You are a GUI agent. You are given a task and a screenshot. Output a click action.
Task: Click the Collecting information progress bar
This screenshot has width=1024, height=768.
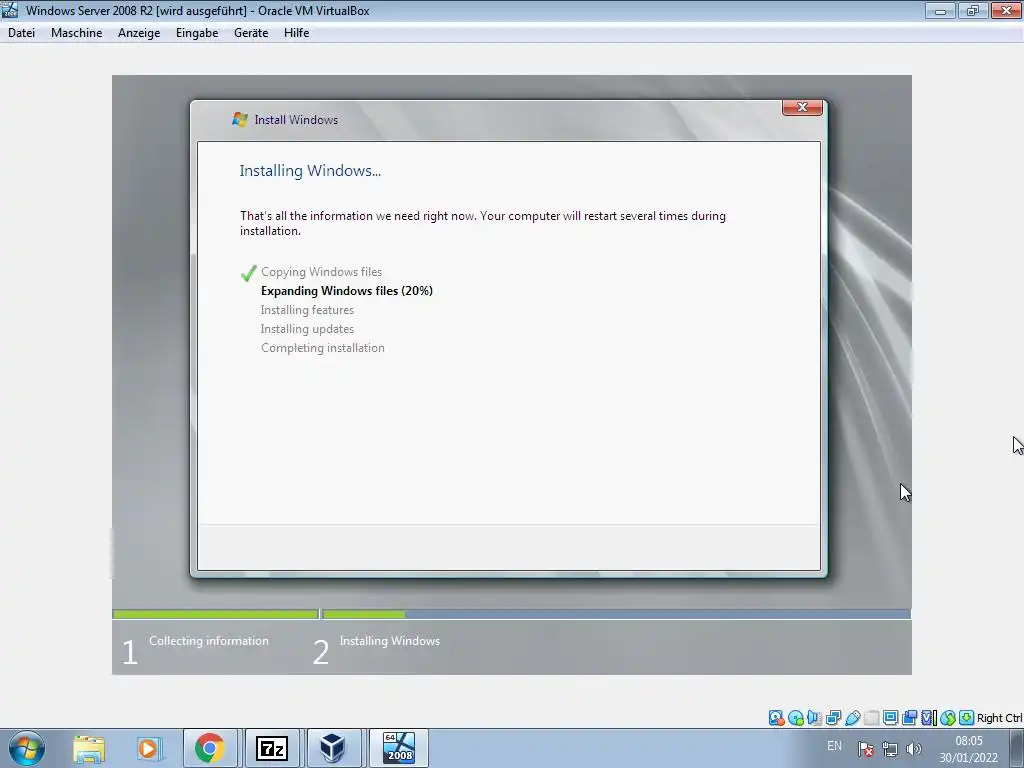tap(216, 614)
